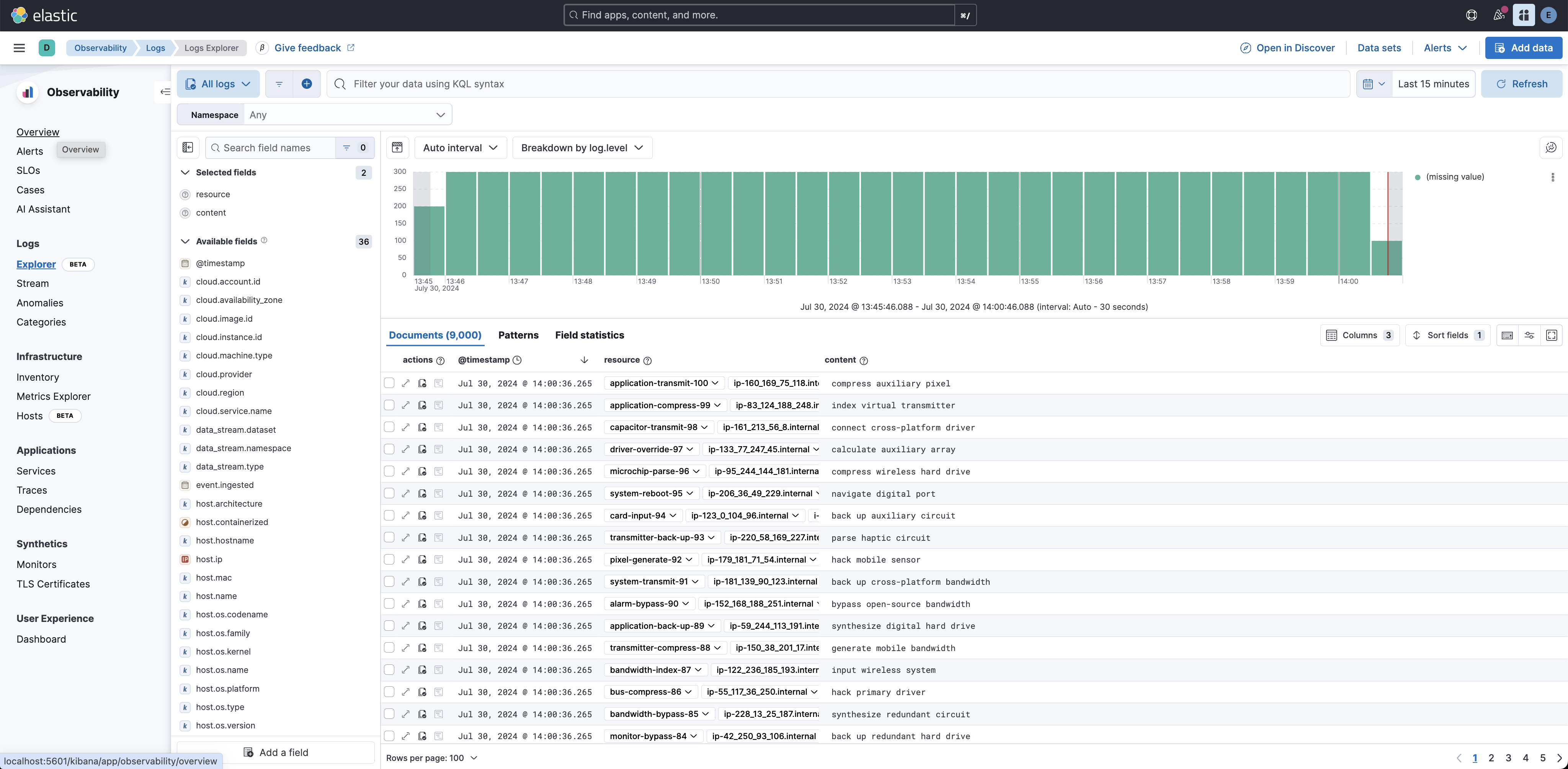1568x769 pixels.
Task: Open degraded doc icon for application-compress-99 row
Action: tap(423, 406)
